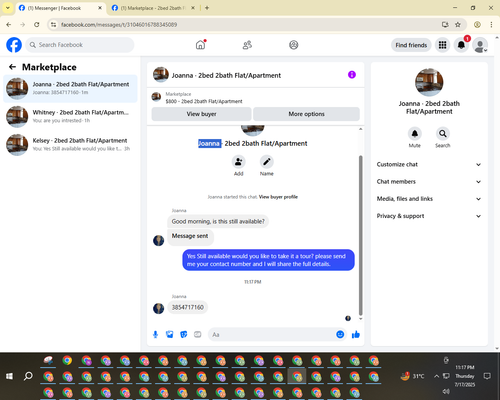Switch to the Messenger | Facebook tab
Image resolution: width=500 pixels, height=400 pixels.
pyautogui.click(x=60, y=8)
